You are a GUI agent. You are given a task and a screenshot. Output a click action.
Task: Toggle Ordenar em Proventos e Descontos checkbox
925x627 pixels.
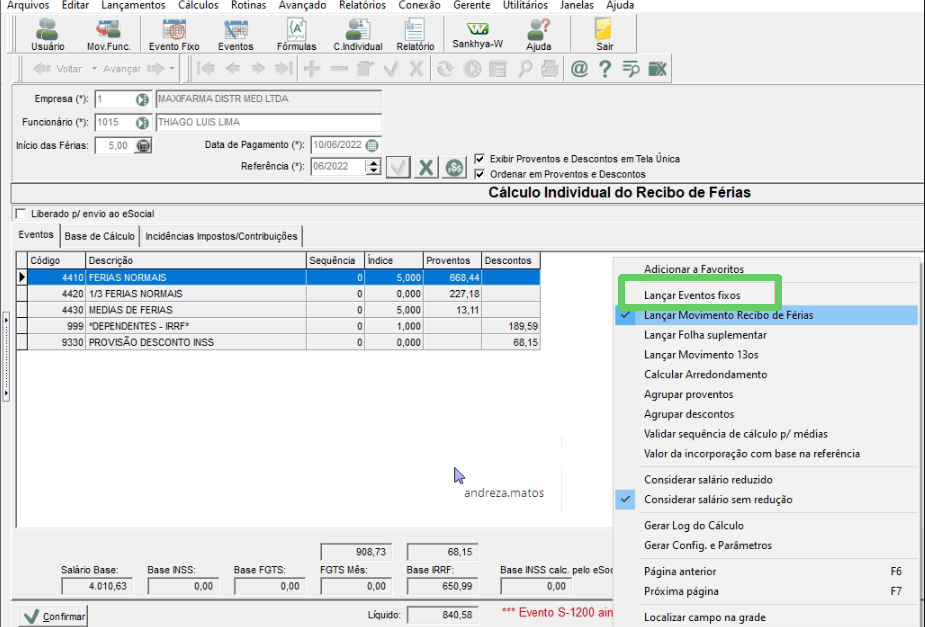[x=480, y=174]
